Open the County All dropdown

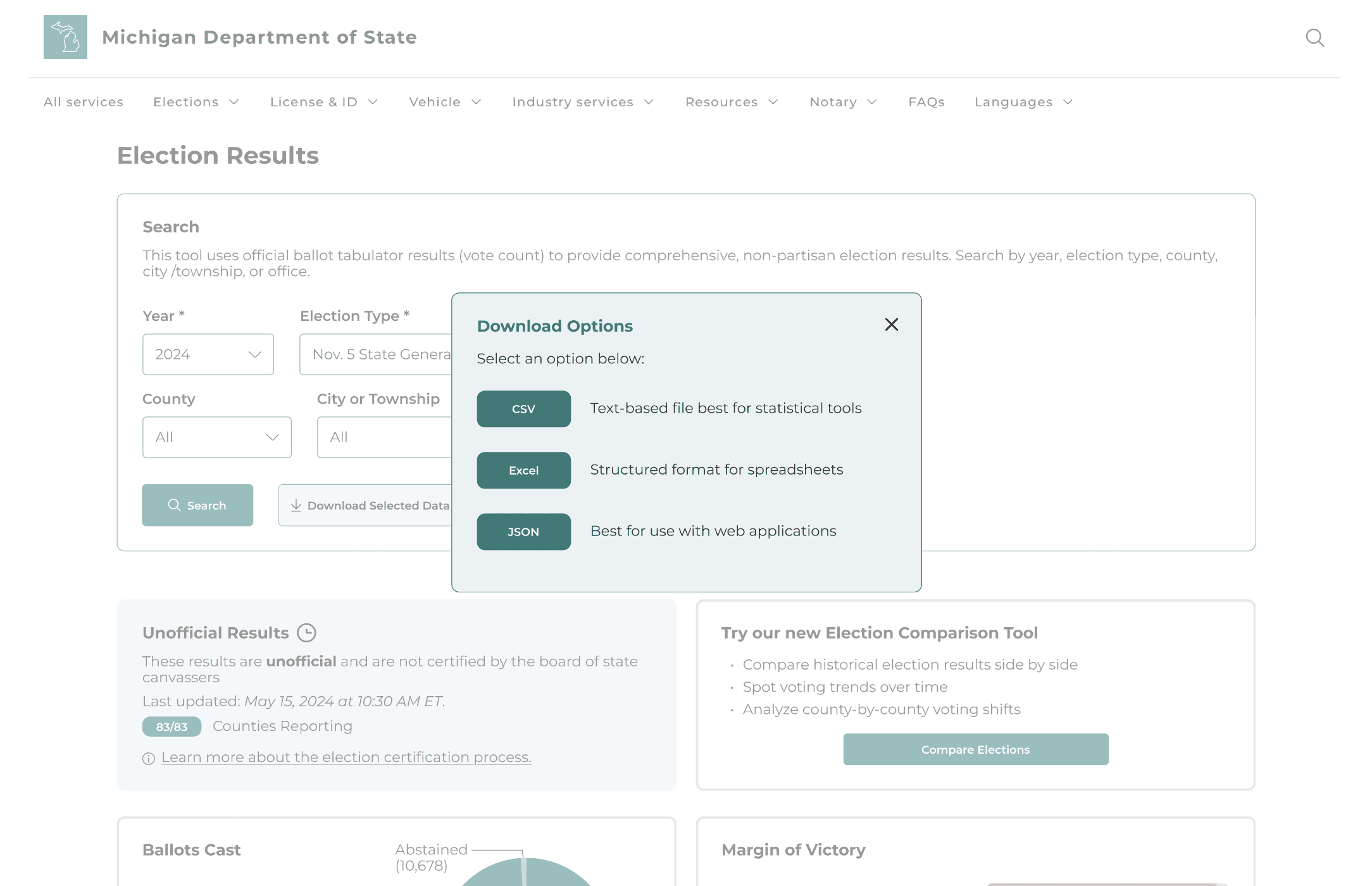(216, 437)
